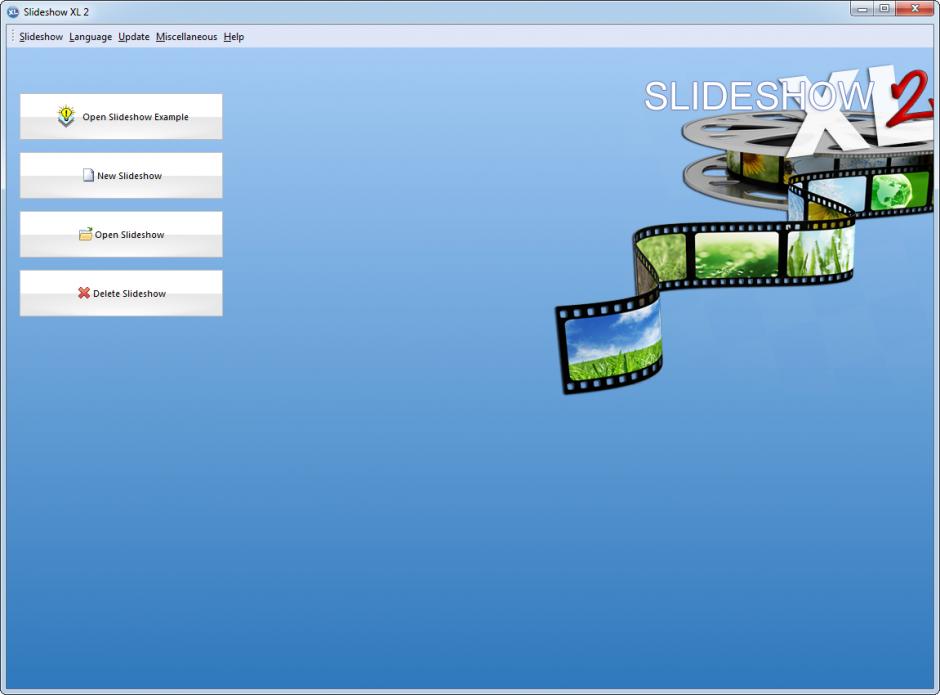Screen dimensions: 940x695
Task: Open the Language menu
Action: 91,37
